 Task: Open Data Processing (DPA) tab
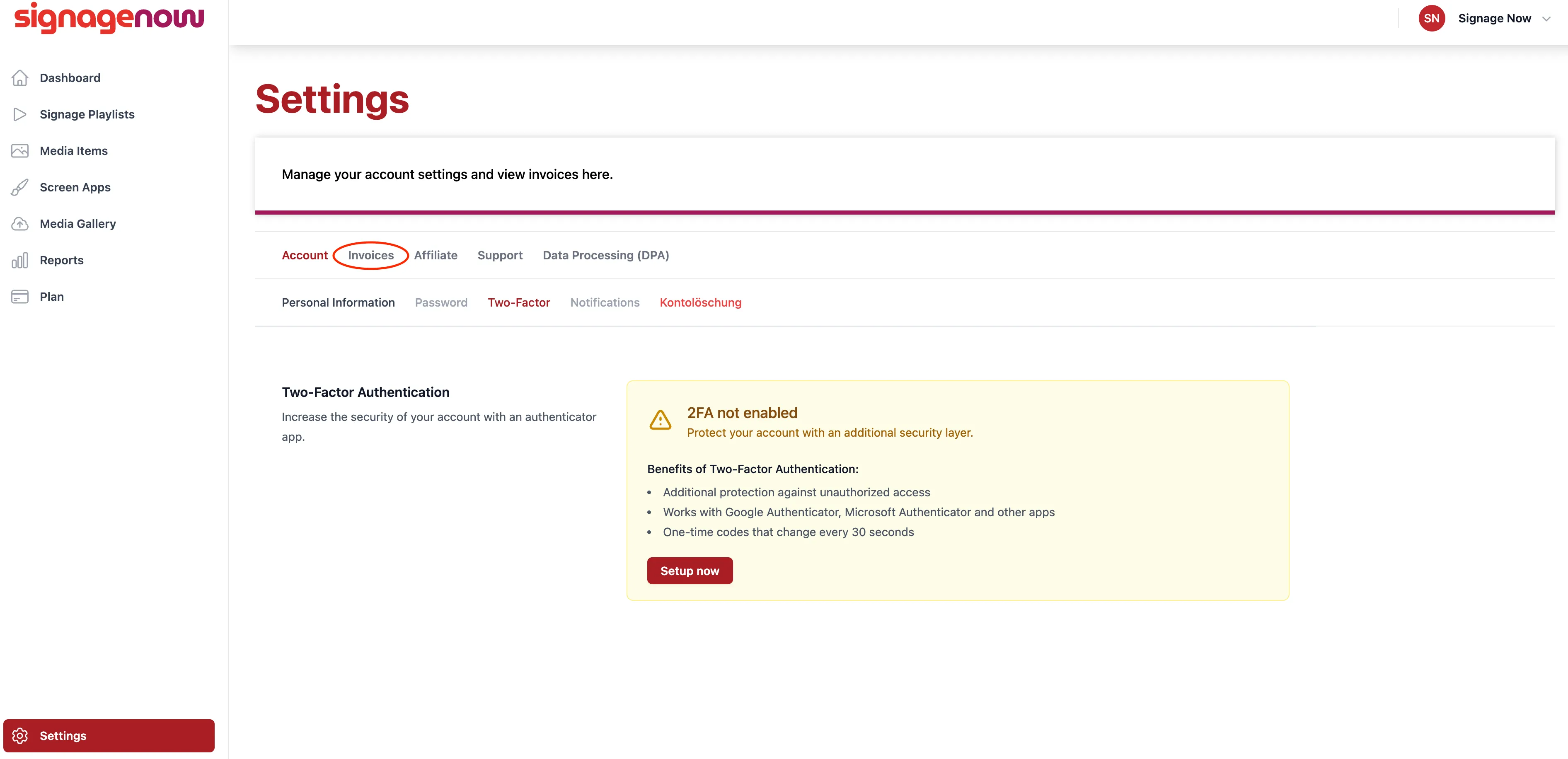[606, 255]
